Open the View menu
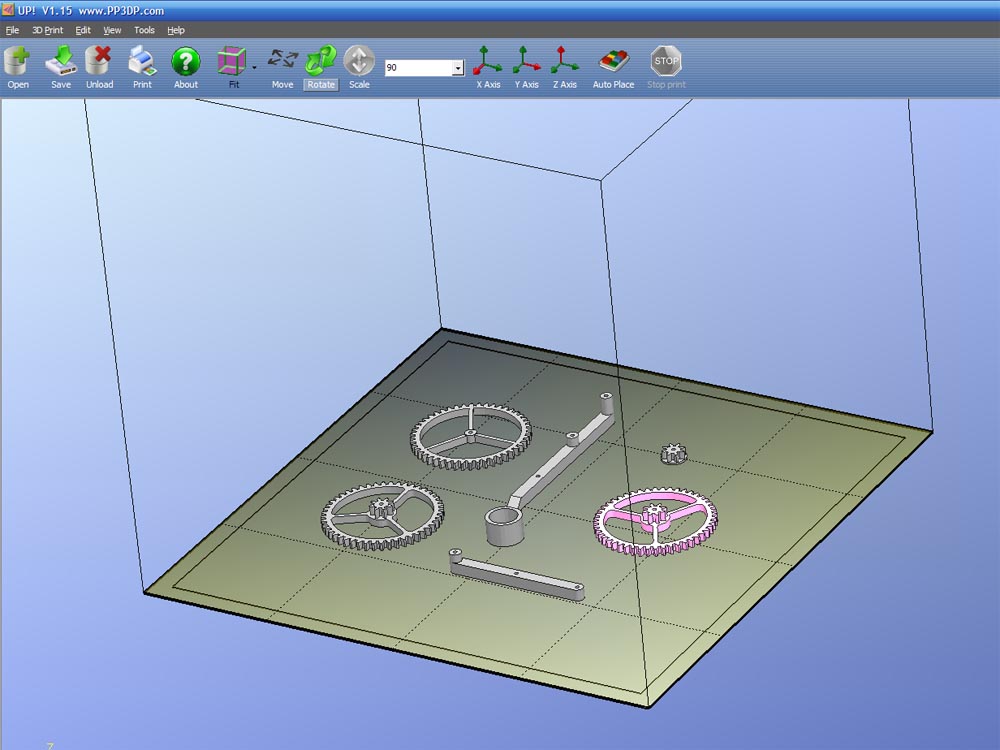 (x=112, y=30)
